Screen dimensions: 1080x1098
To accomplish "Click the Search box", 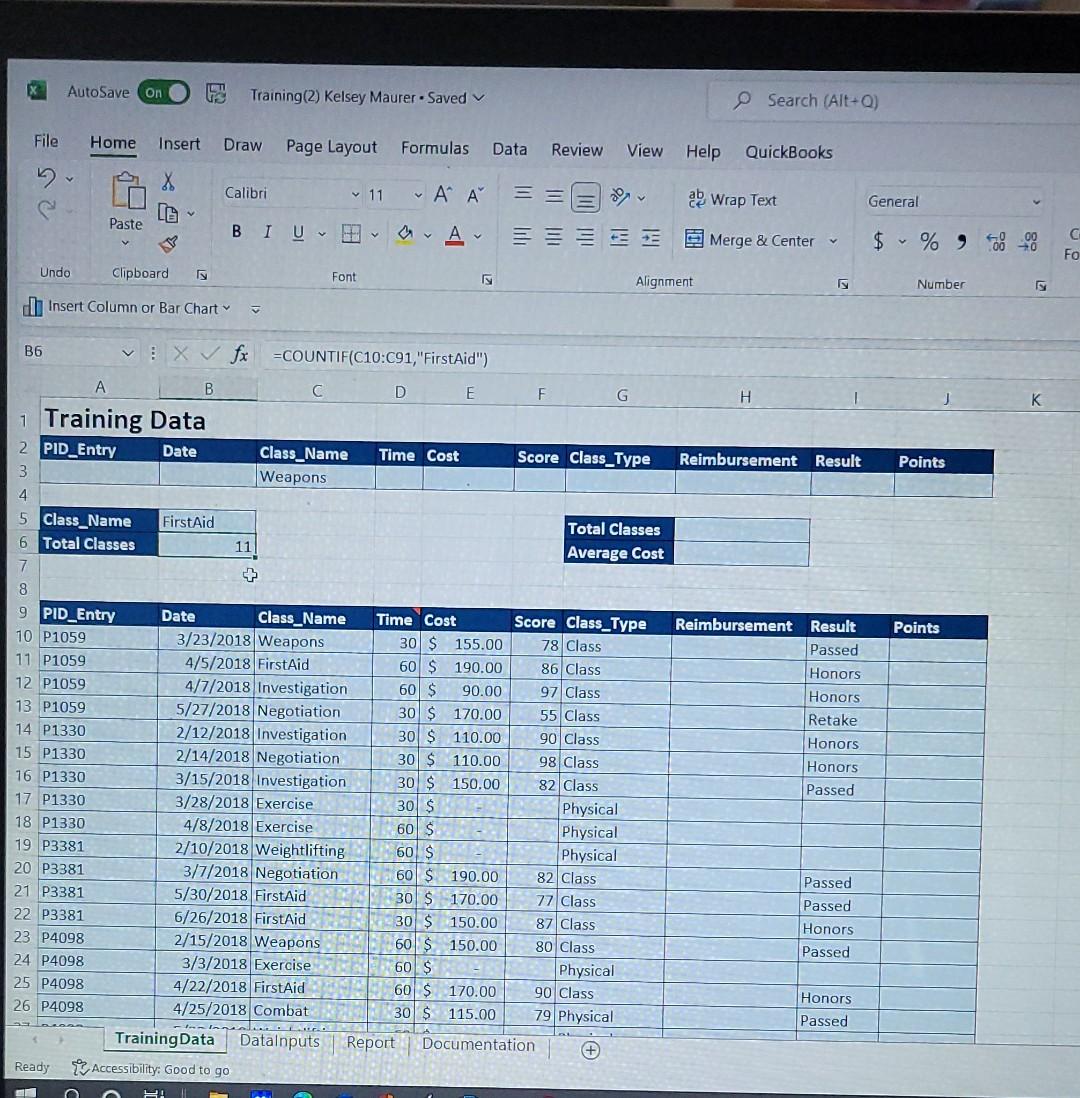I will (893, 102).
